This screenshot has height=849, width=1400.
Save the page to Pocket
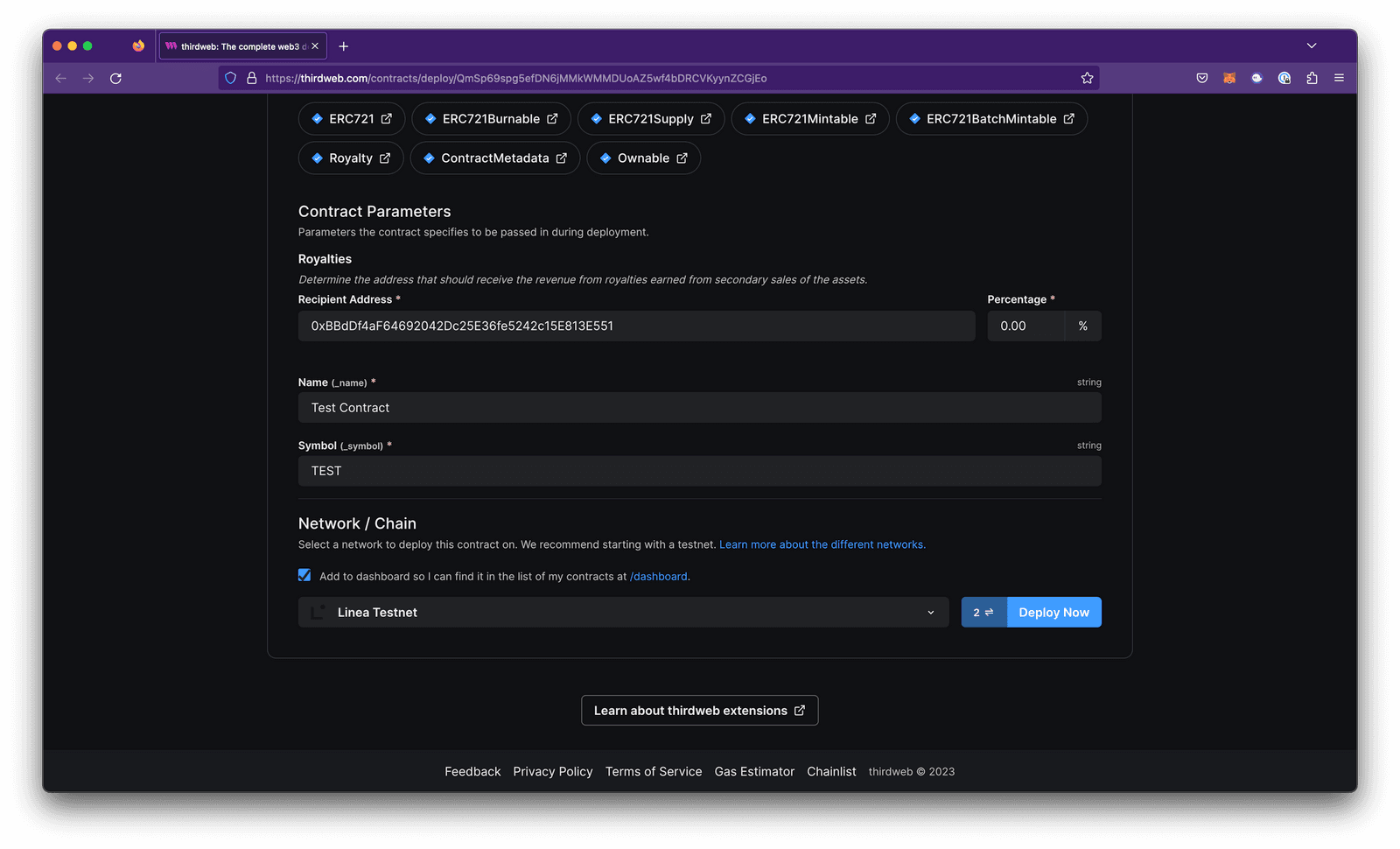[x=1202, y=78]
